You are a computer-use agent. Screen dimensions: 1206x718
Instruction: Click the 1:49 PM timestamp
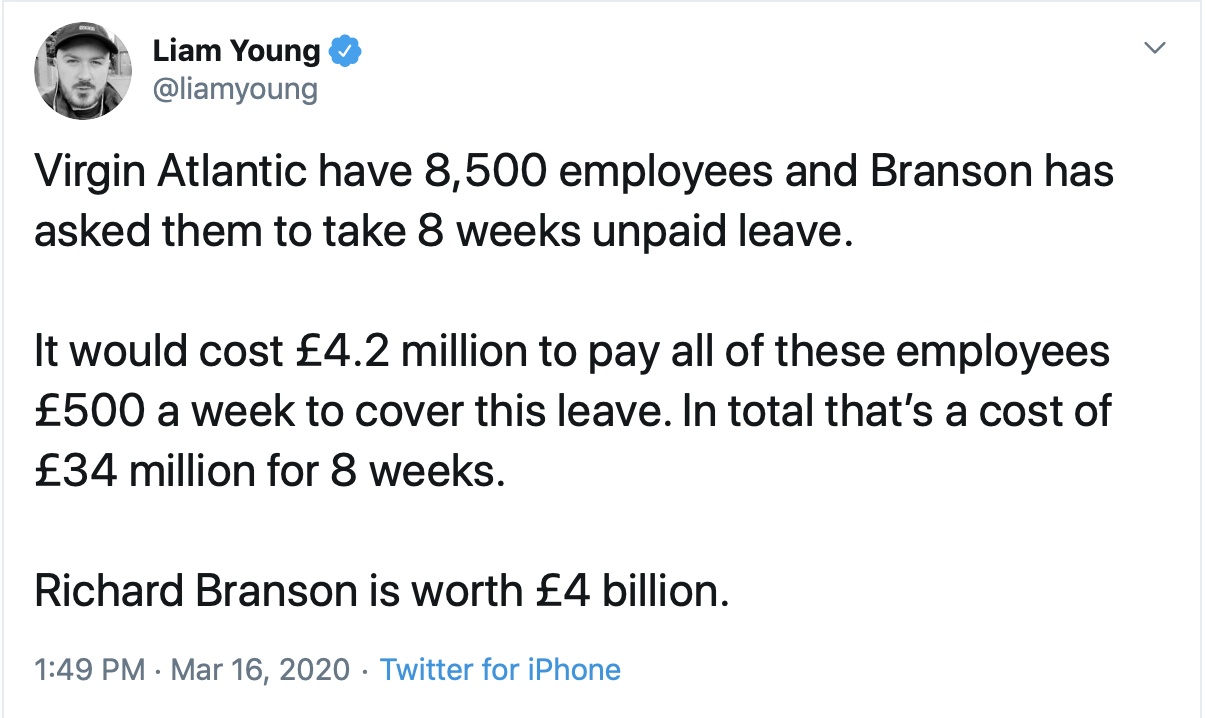coord(90,669)
